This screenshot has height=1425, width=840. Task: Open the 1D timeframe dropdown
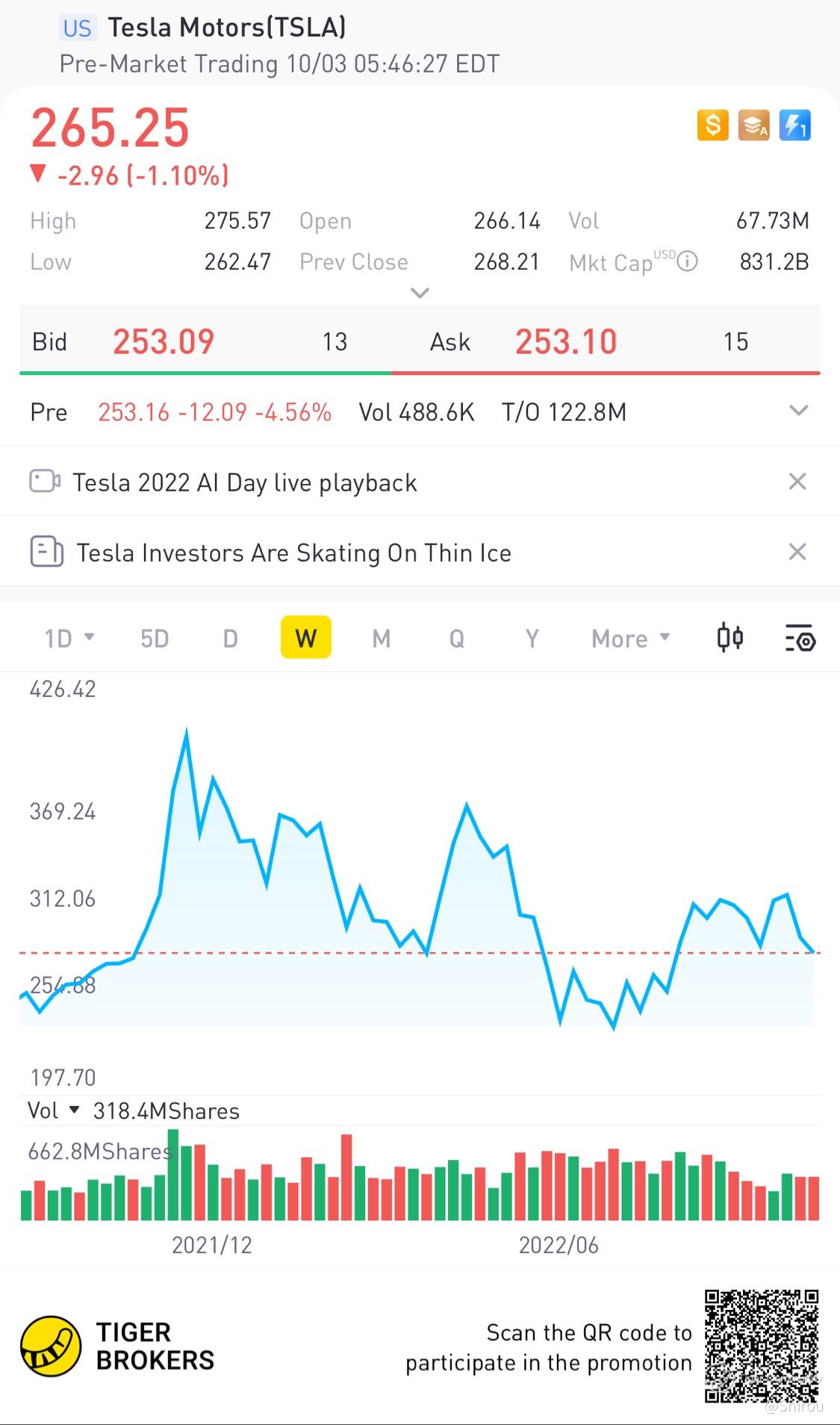coord(69,639)
